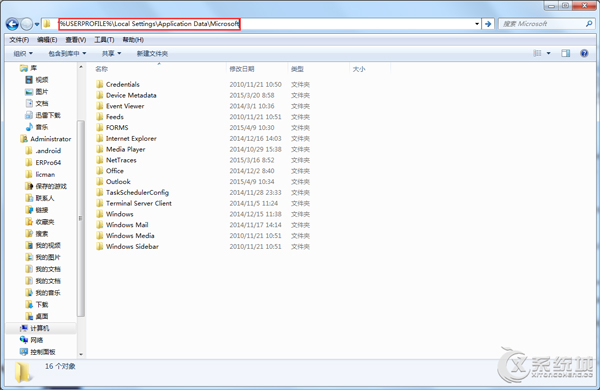Click the Forward navigation arrow button

coord(26,24)
